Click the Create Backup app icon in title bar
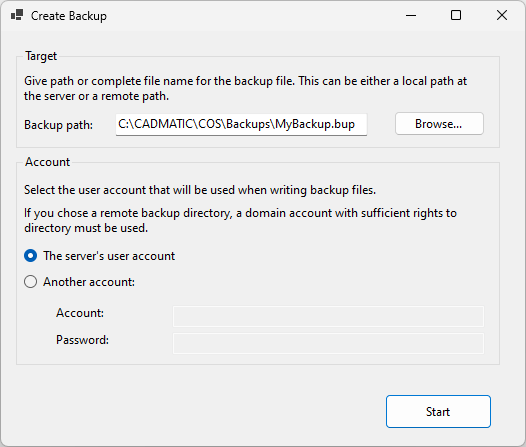 coord(17,15)
